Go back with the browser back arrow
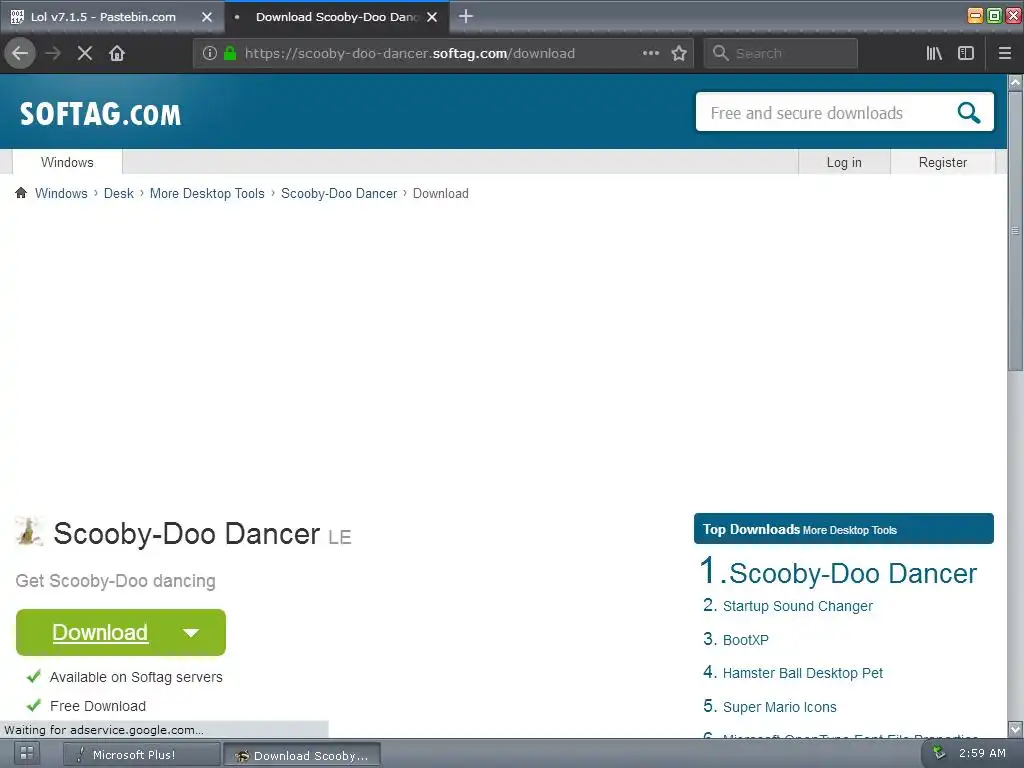This screenshot has height=768, width=1024. coord(20,53)
